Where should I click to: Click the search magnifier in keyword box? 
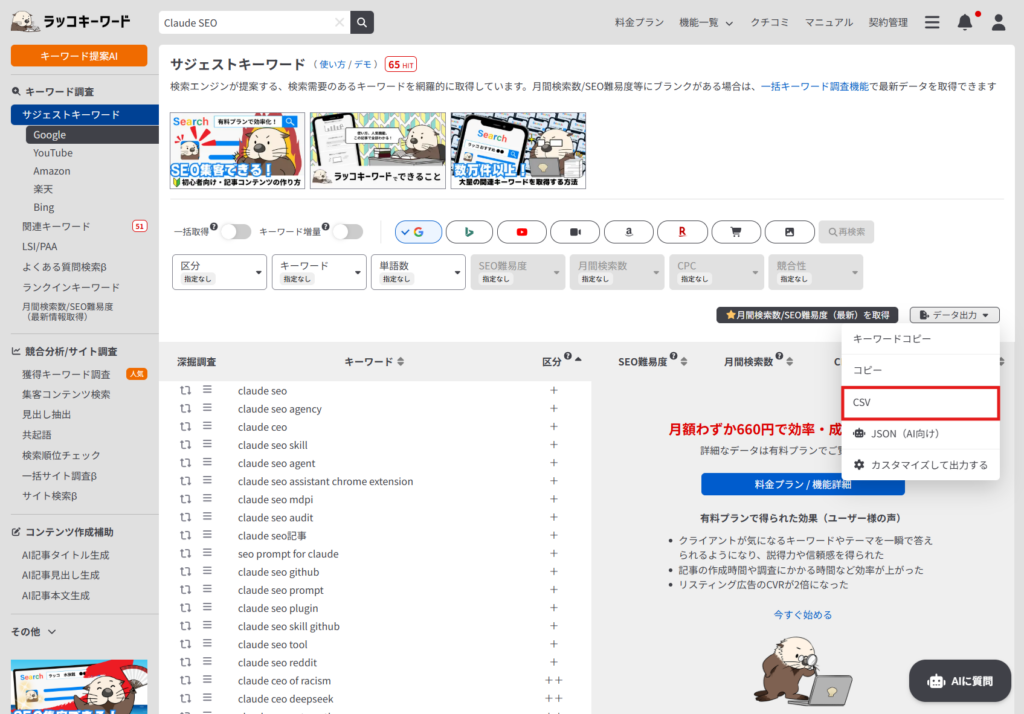click(361, 21)
